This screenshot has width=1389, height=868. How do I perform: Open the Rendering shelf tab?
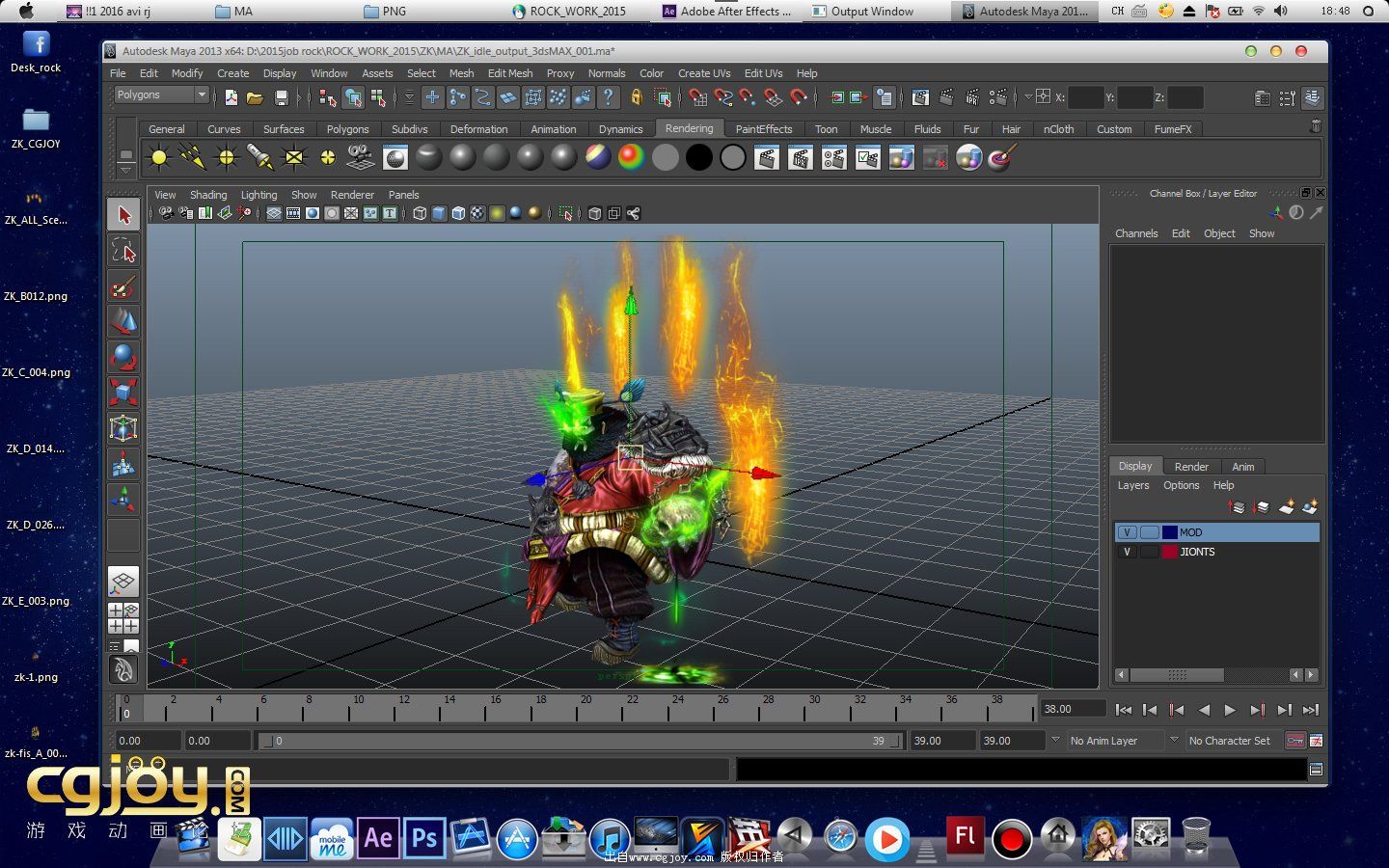pos(689,128)
